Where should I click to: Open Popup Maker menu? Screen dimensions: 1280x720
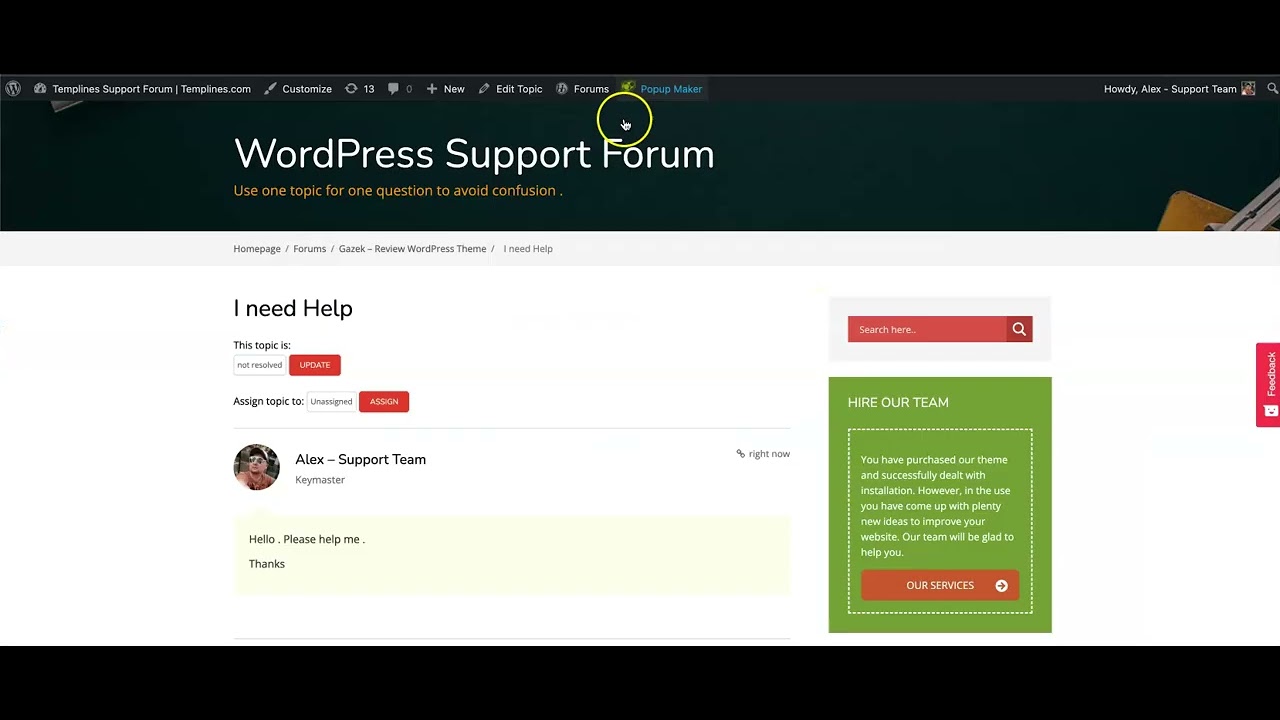point(662,89)
